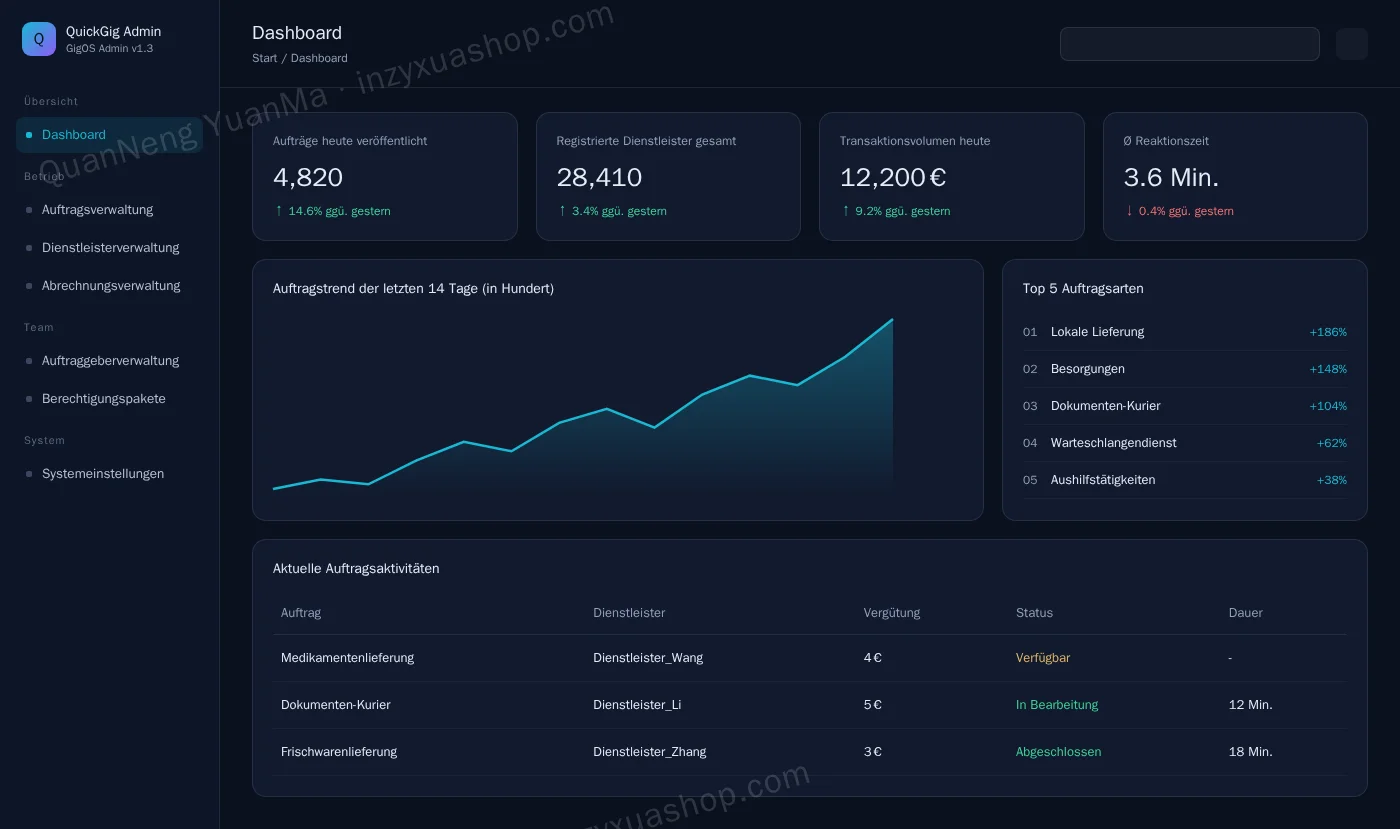
Task: Open Auftraggeberverwaltung under Team
Action: tap(109, 361)
